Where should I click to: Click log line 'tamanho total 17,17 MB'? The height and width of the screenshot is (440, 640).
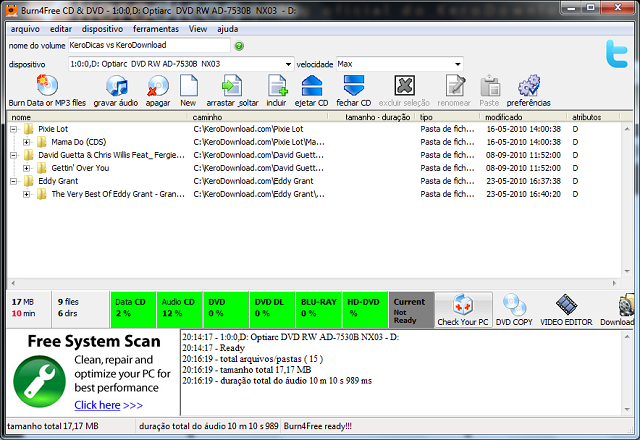pyautogui.click(x=247, y=370)
